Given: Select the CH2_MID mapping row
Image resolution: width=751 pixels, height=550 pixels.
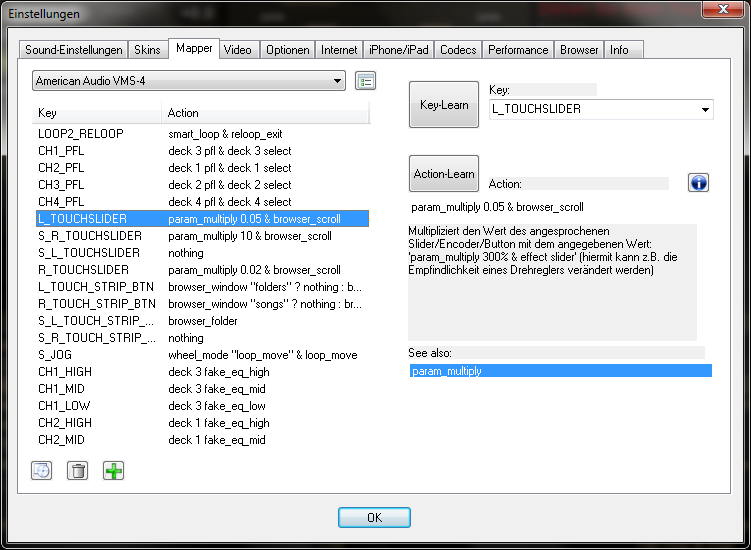Looking at the screenshot, I should [x=203, y=440].
